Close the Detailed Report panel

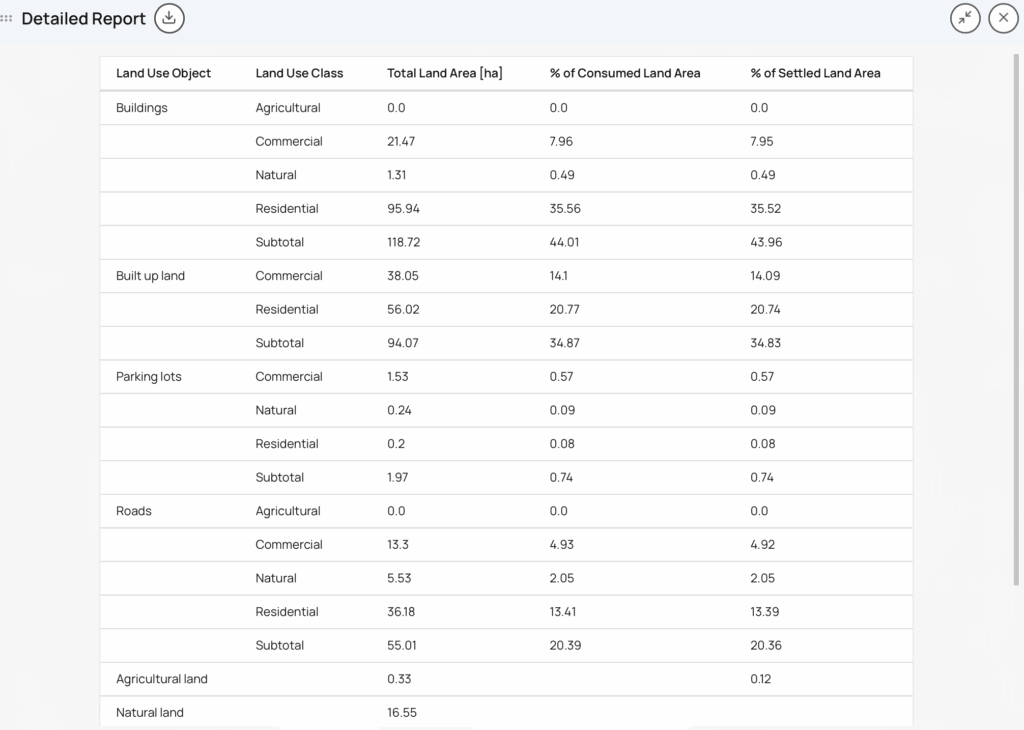(1003, 18)
